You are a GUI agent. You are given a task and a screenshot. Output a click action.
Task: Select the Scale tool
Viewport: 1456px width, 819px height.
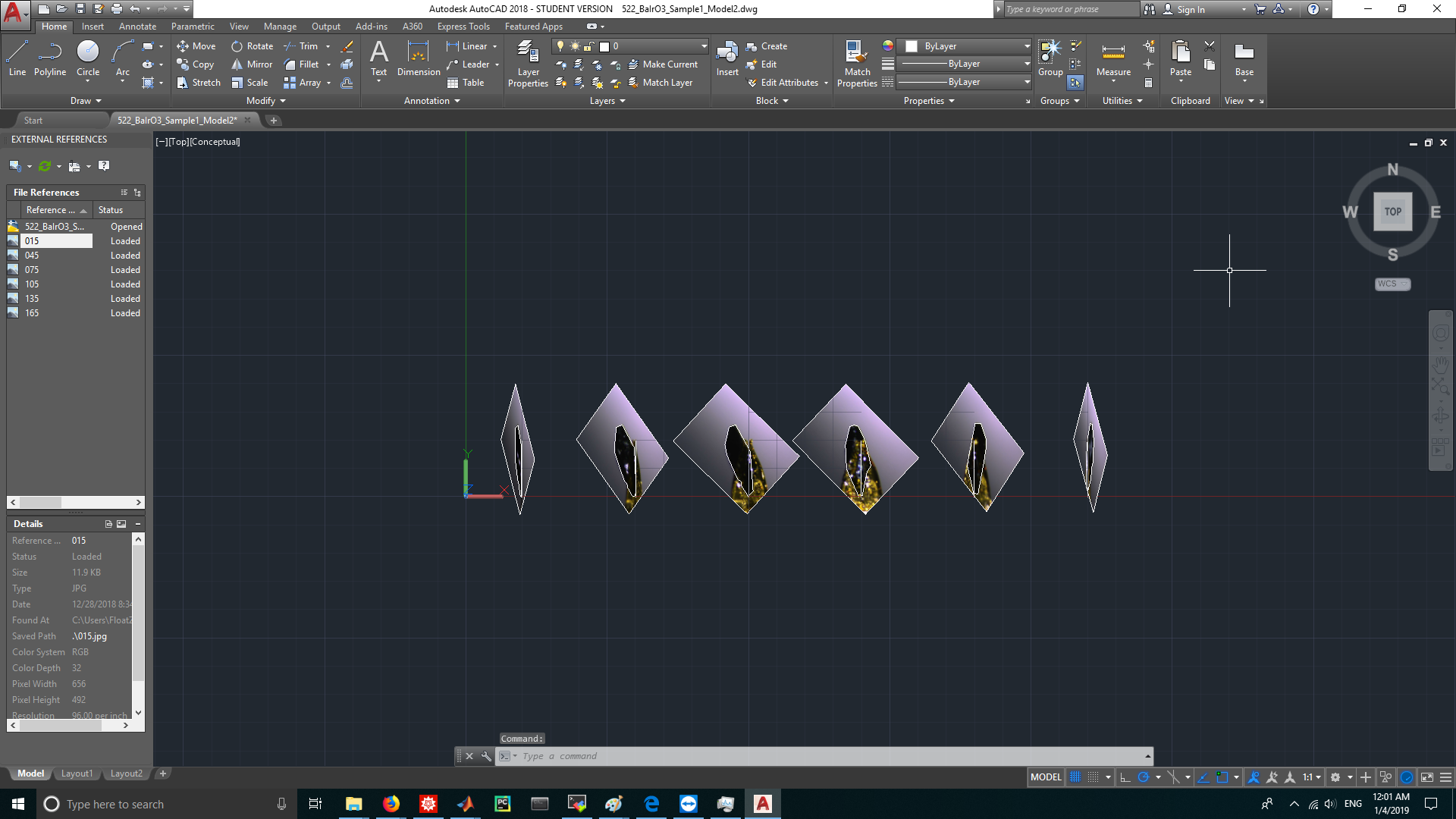pos(250,83)
